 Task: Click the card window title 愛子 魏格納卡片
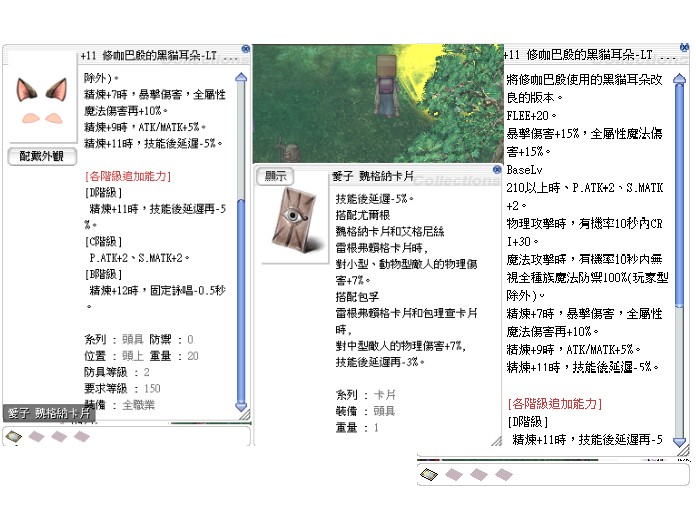click(373, 176)
